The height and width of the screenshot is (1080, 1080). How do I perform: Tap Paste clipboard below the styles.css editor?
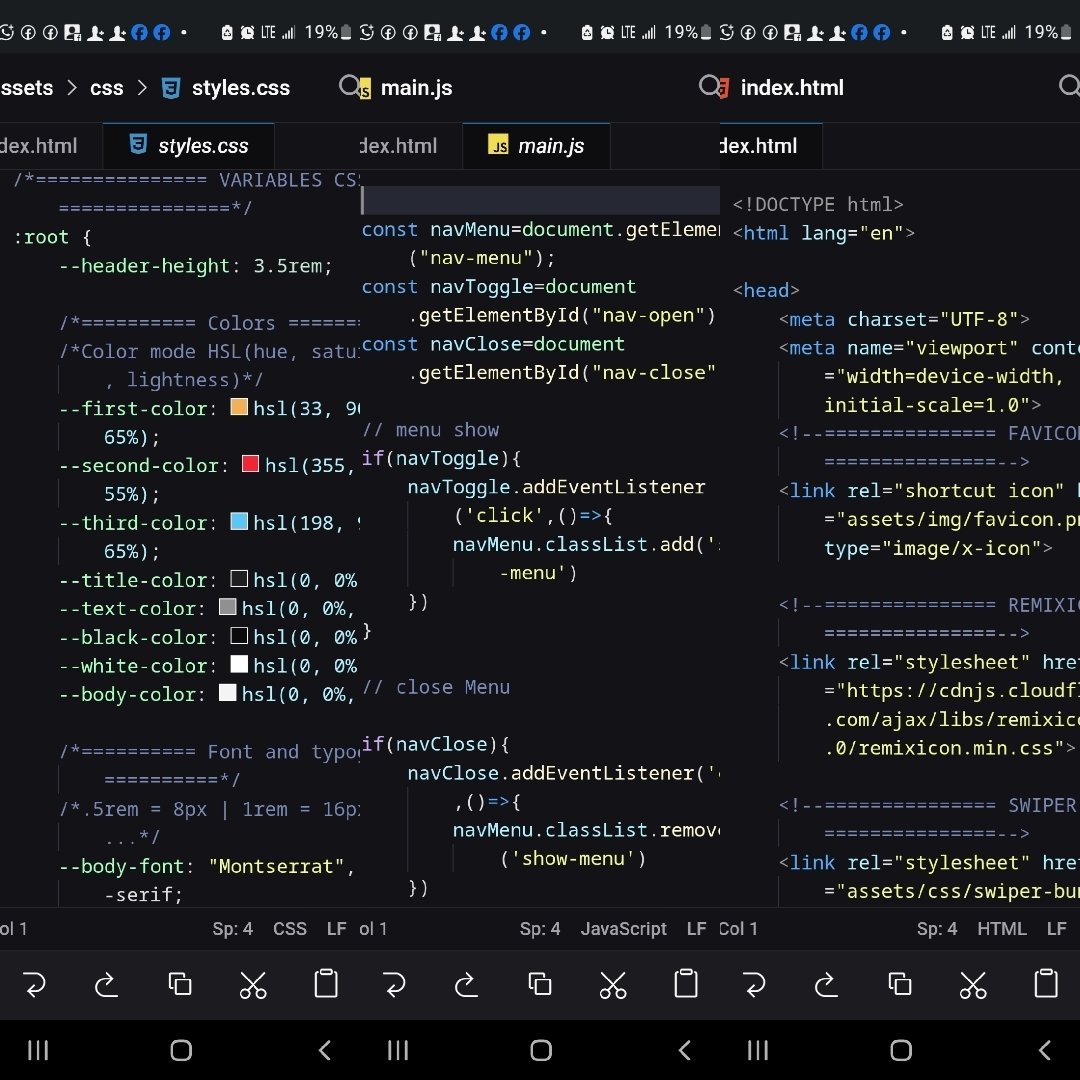pos(326,984)
